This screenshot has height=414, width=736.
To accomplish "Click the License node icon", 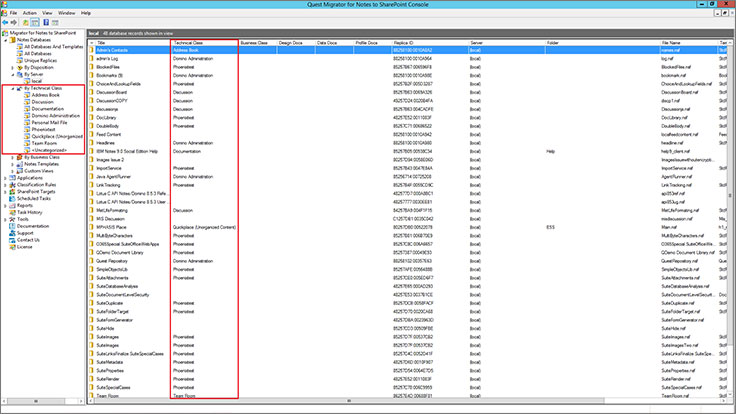I will [13, 247].
